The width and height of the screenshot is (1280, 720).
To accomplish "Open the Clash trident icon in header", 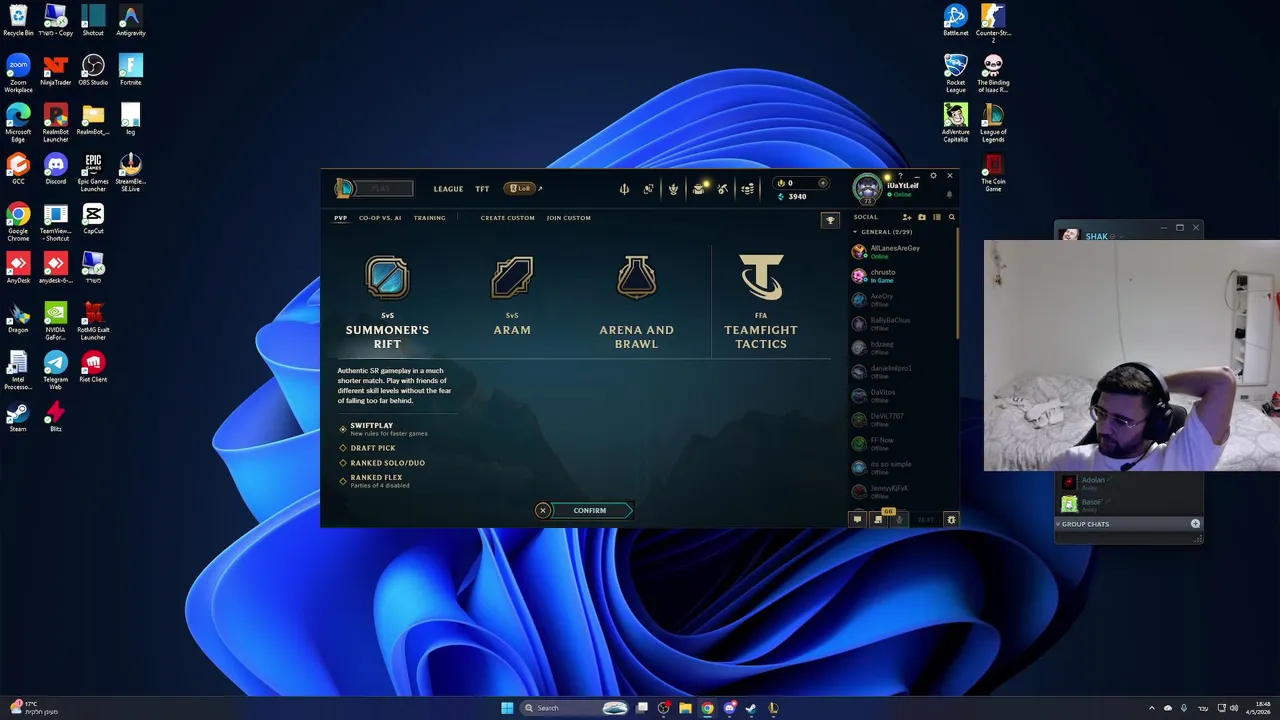I will pyautogui.click(x=624, y=189).
